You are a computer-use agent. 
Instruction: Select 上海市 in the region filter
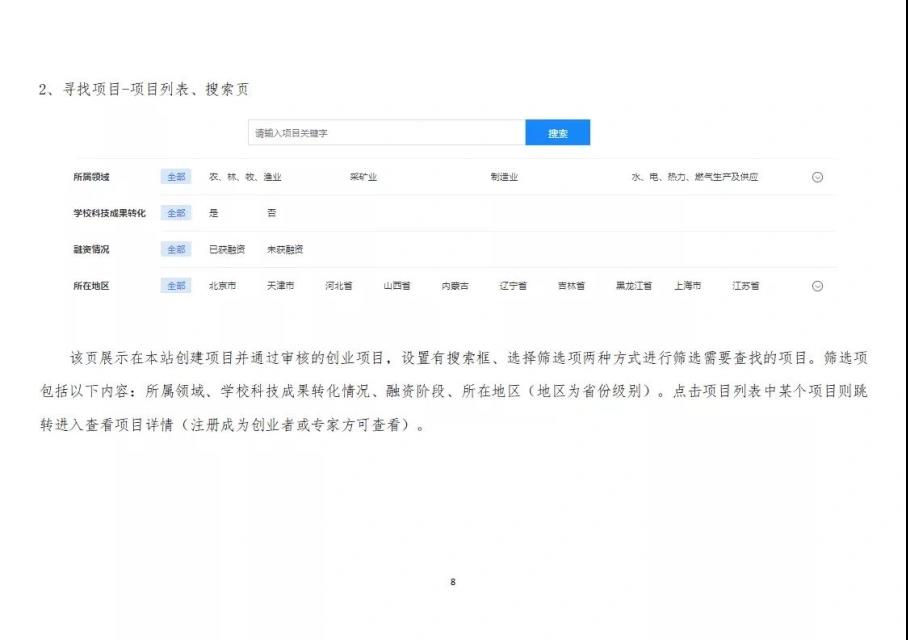click(687, 286)
